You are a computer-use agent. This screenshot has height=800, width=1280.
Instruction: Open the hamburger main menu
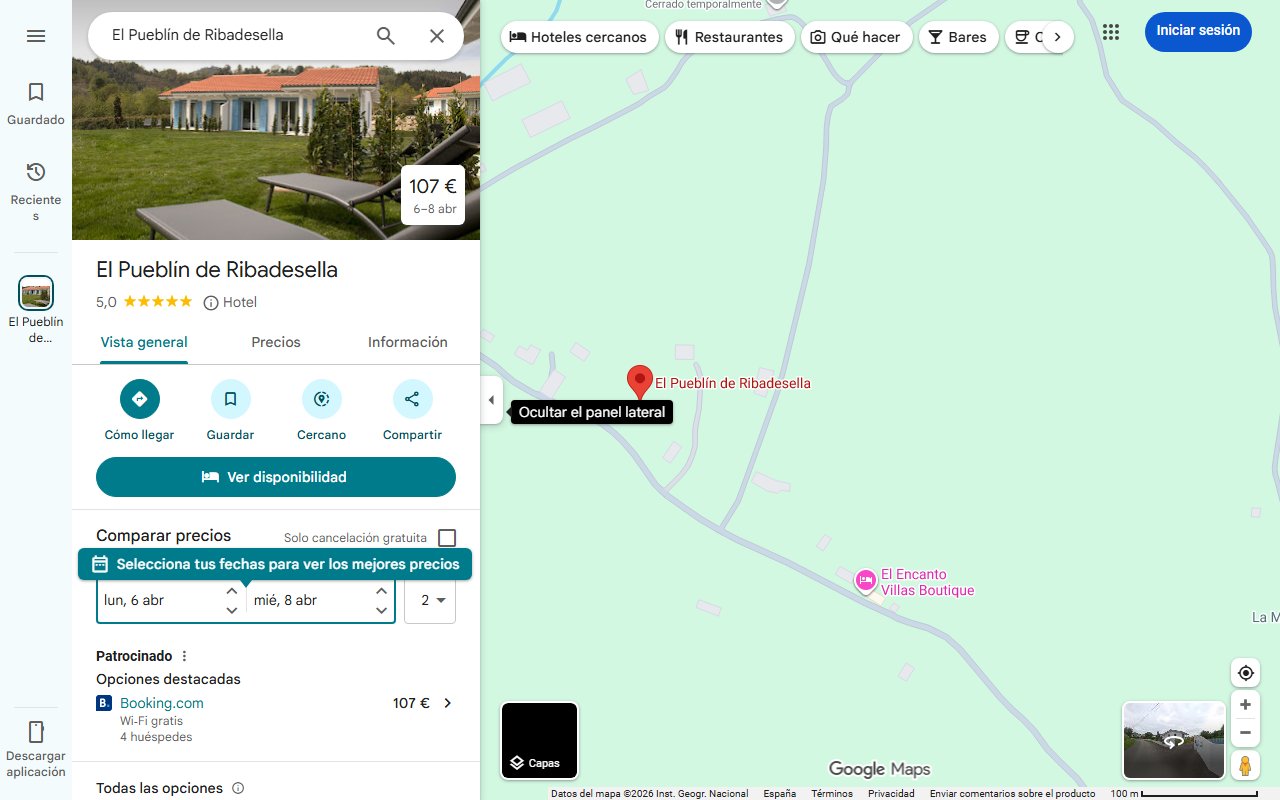pos(36,36)
